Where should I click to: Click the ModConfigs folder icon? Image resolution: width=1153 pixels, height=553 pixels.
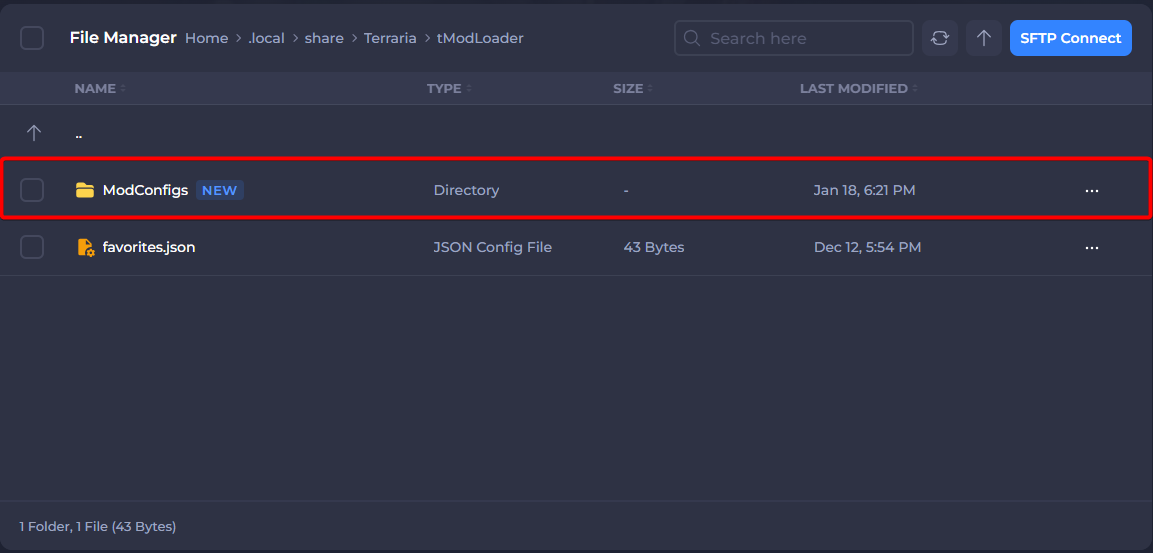pos(85,190)
